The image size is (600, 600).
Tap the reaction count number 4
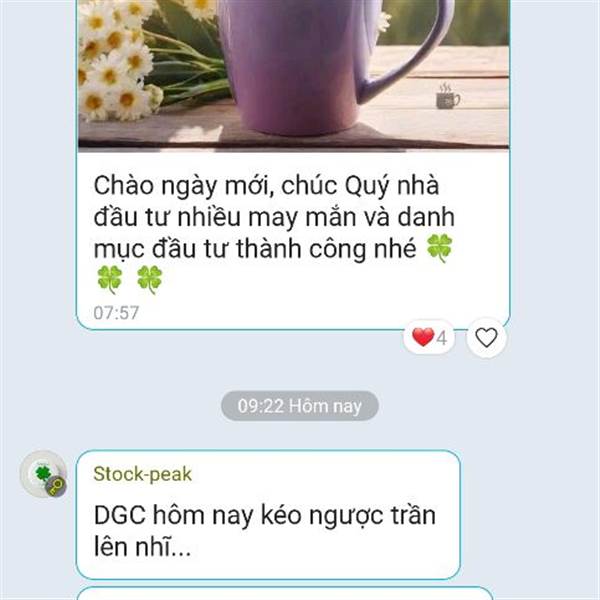[442, 338]
